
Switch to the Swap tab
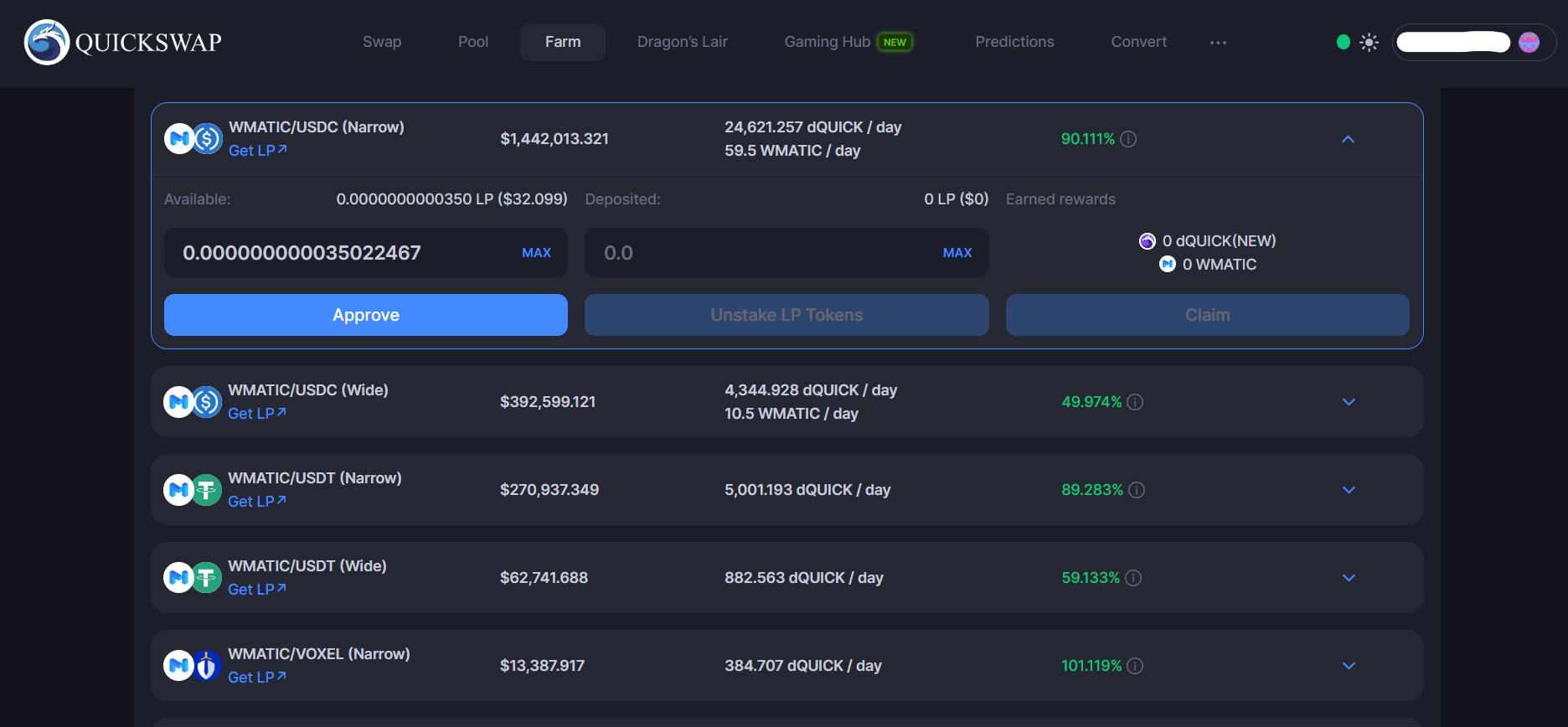pos(382,42)
